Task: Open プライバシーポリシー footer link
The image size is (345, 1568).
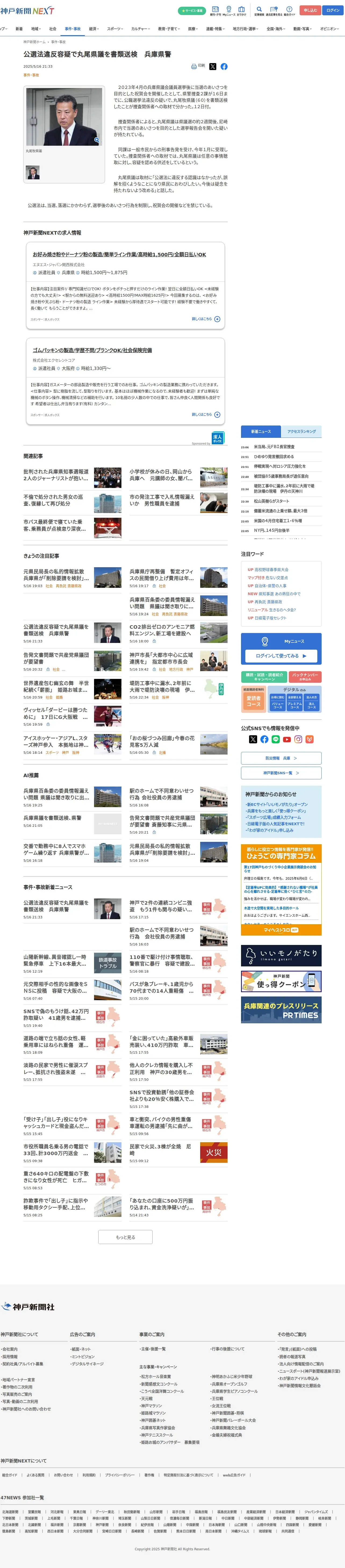Action: pos(120,1475)
